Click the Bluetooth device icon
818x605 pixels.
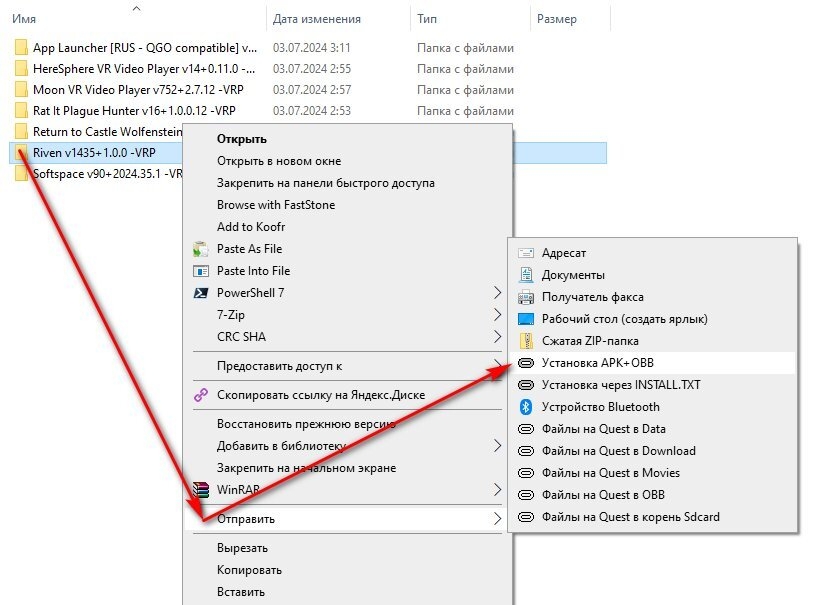[526, 407]
